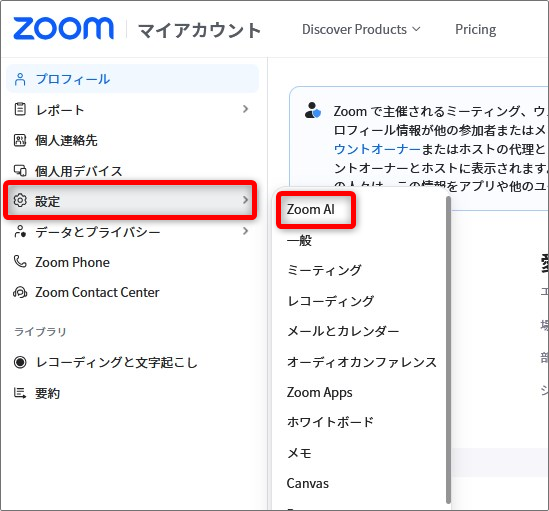Click the 個人用デバイス devices icon

(20, 171)
